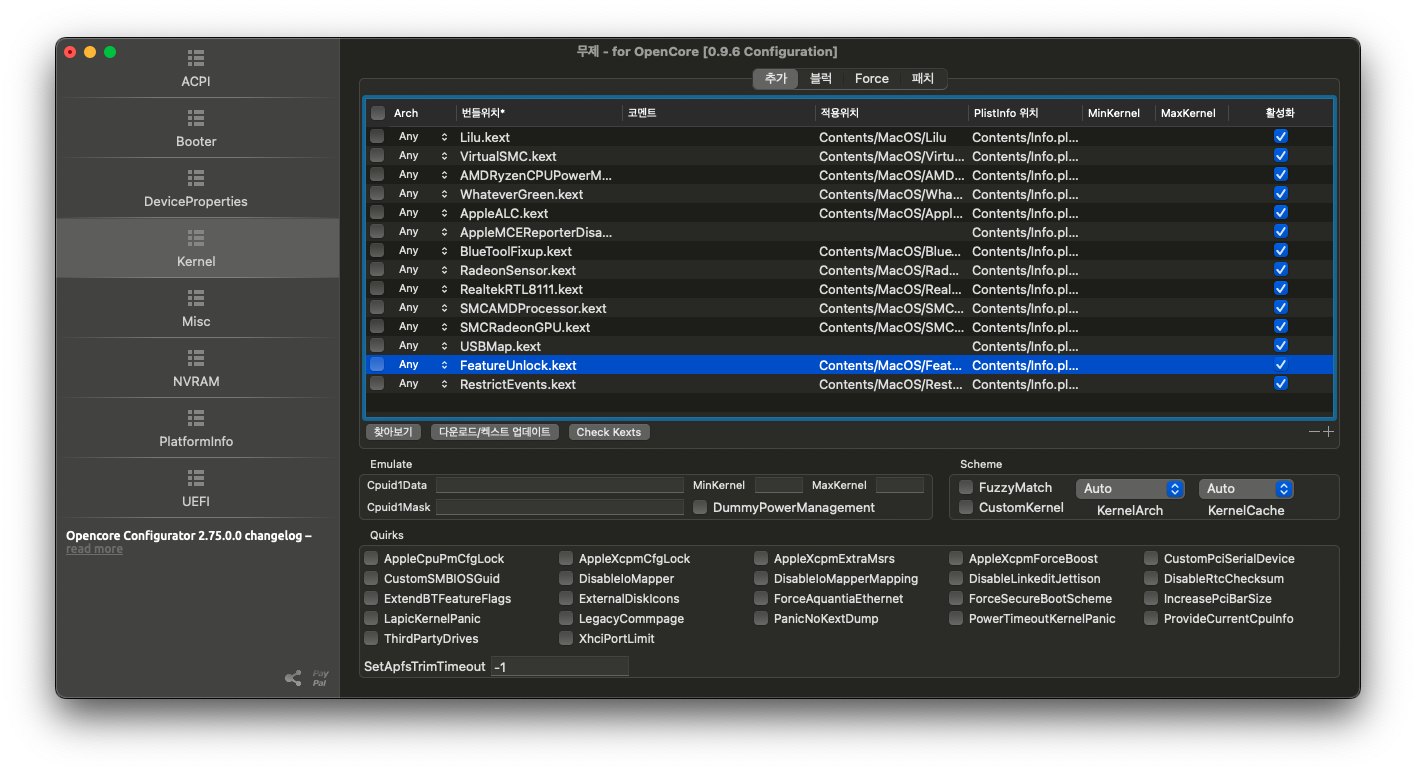
Task: Click the share icon in sidebar
Action: 293,678
